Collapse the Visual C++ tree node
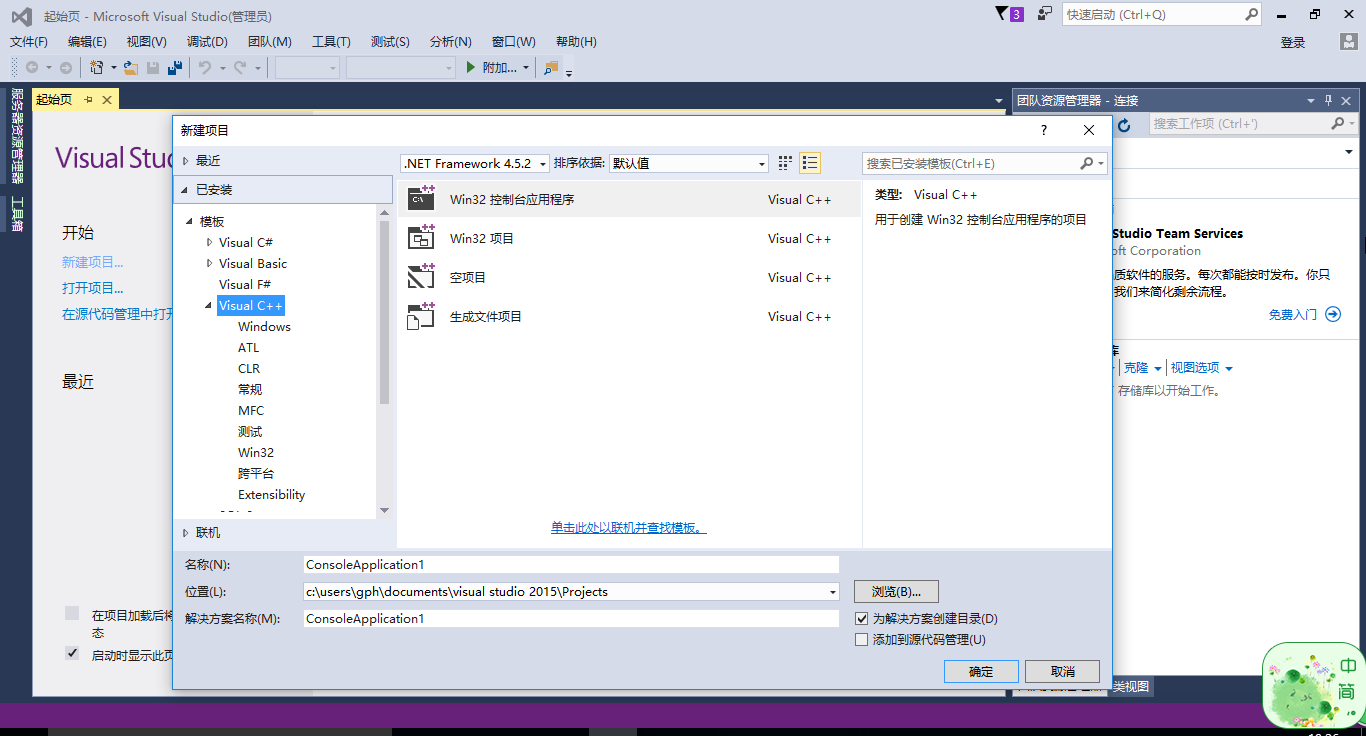 (x=209, y=305)
